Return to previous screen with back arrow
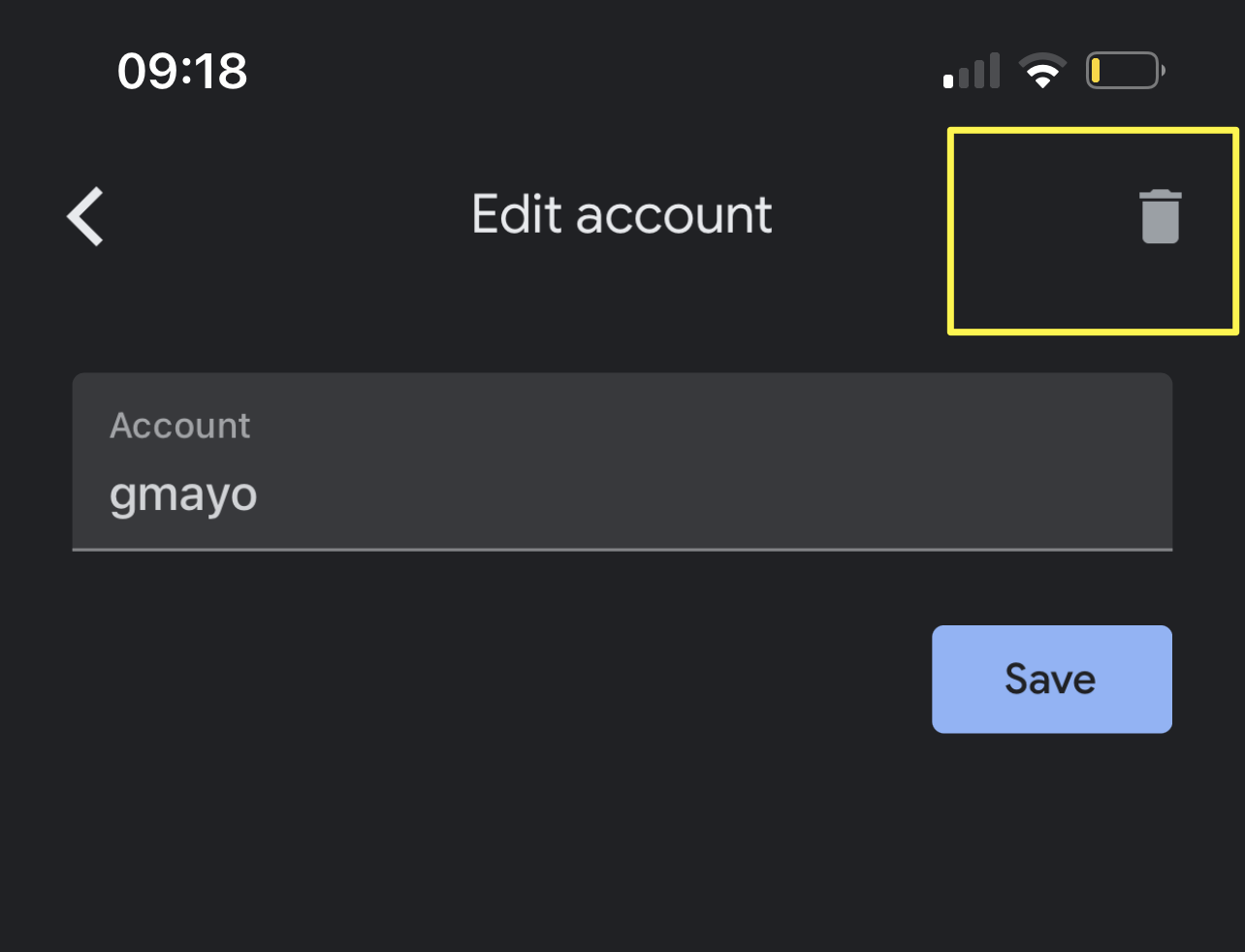The height and width of the screenshot is (952, 1245). pos(86,216)
